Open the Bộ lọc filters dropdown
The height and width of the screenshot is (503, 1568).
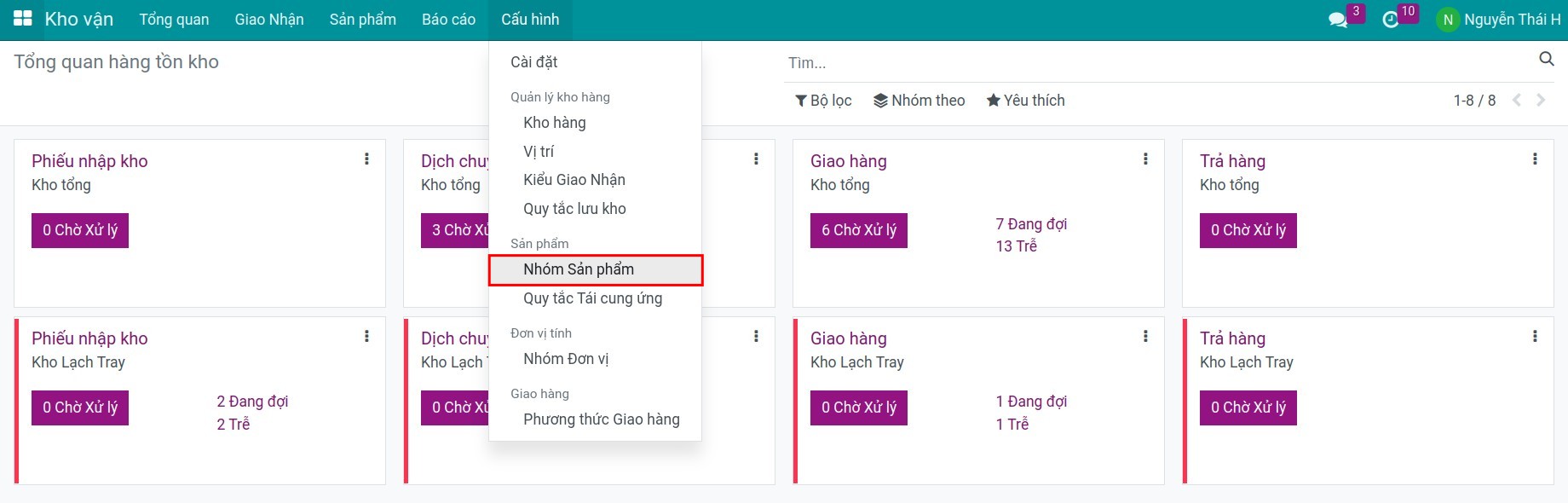822,100
